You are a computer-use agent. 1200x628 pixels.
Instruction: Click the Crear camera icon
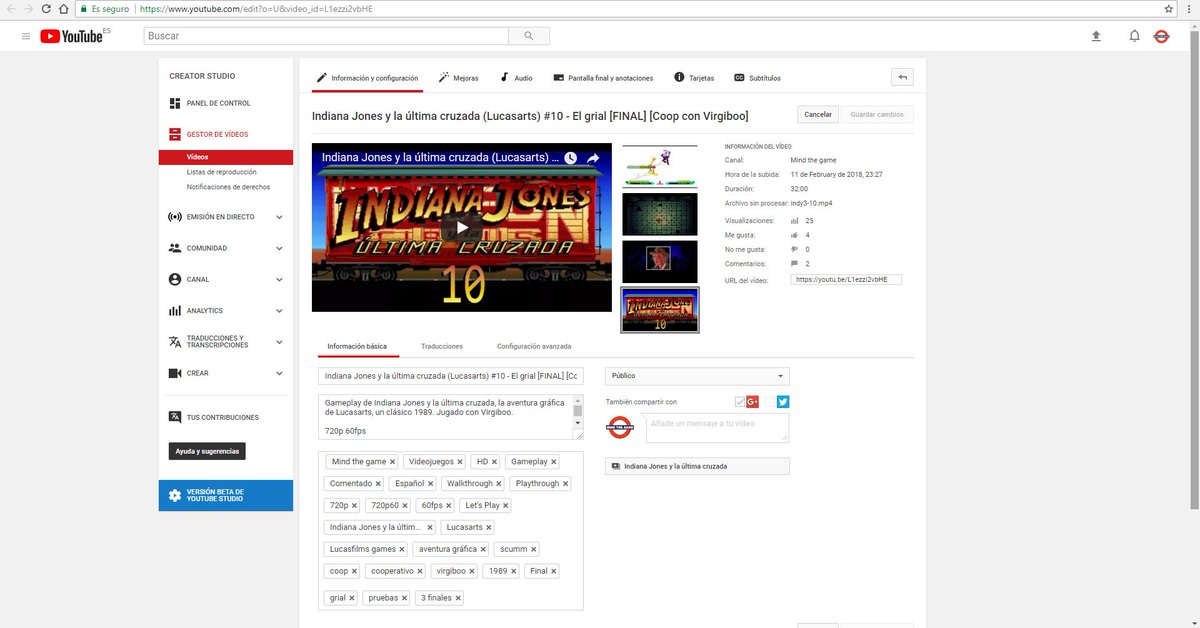[175, 373]
